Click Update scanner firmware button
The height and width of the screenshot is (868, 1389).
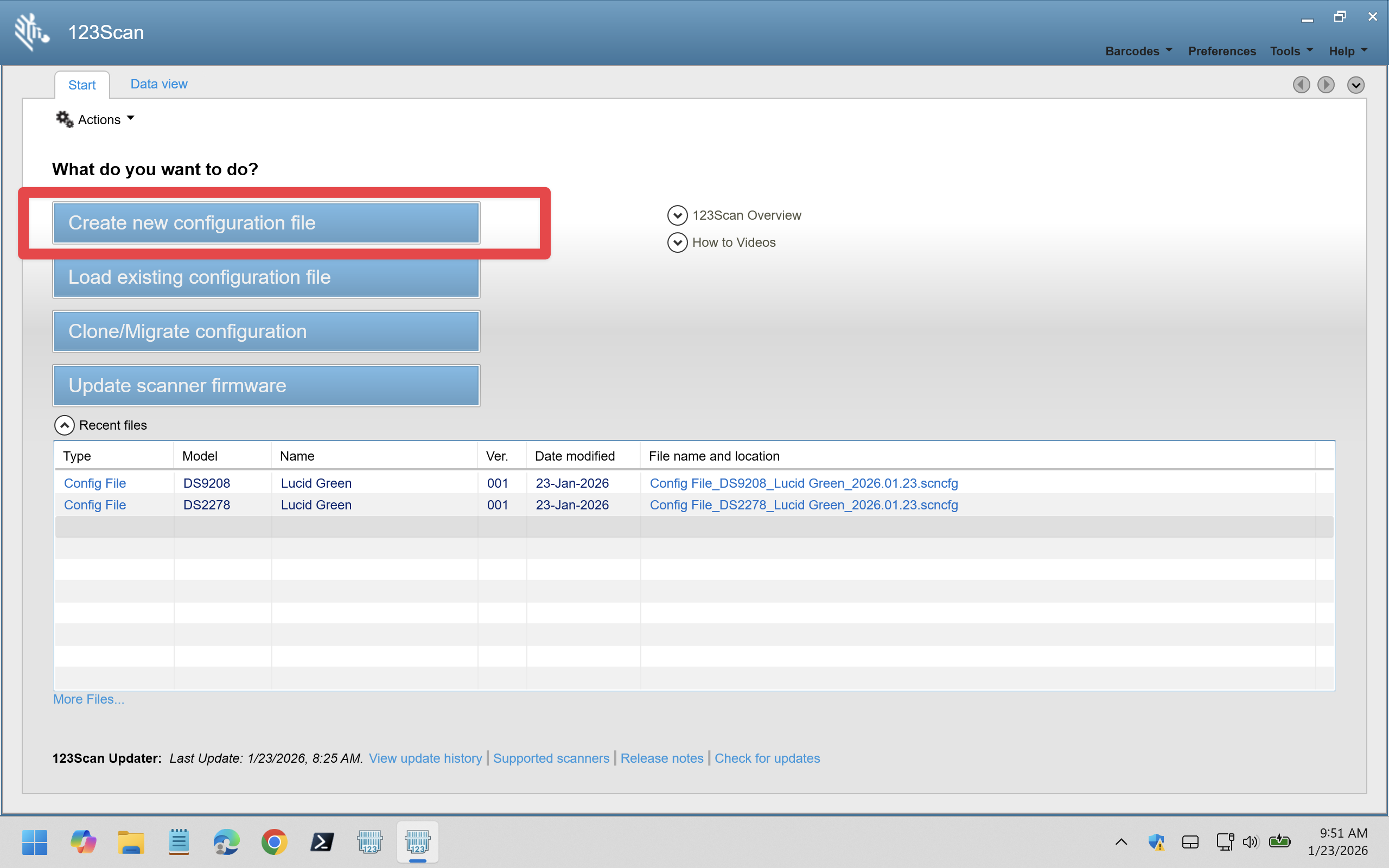[x=266, y=386]
